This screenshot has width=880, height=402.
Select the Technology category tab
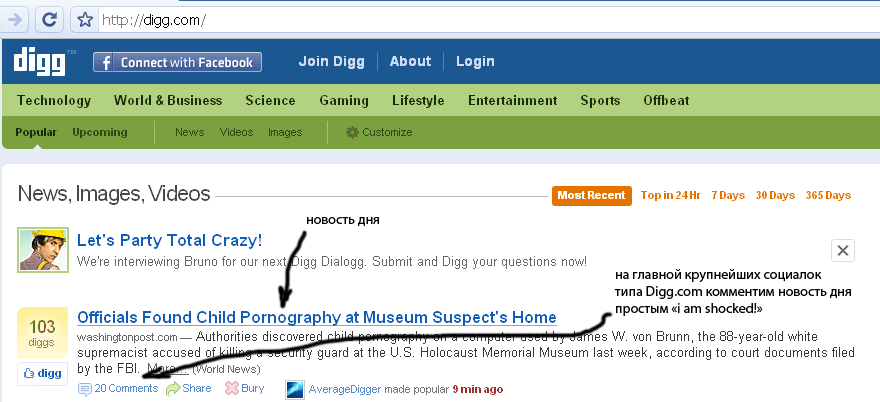tap(54, 100)
